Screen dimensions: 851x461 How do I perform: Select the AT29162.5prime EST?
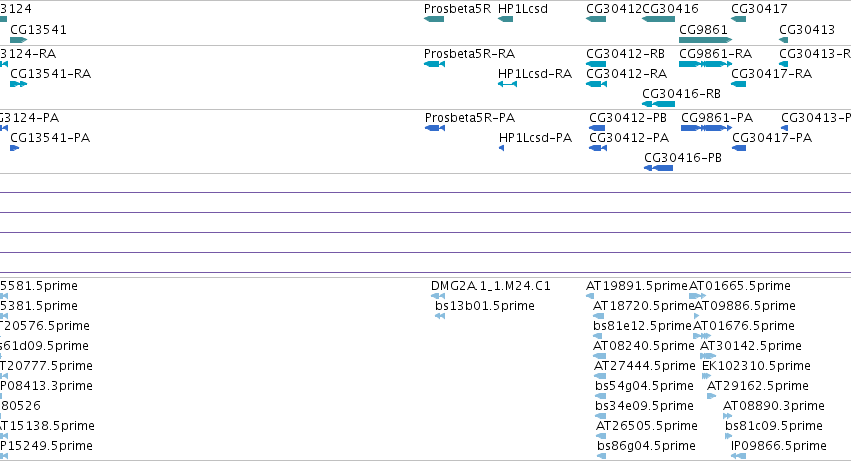point(712,396)
